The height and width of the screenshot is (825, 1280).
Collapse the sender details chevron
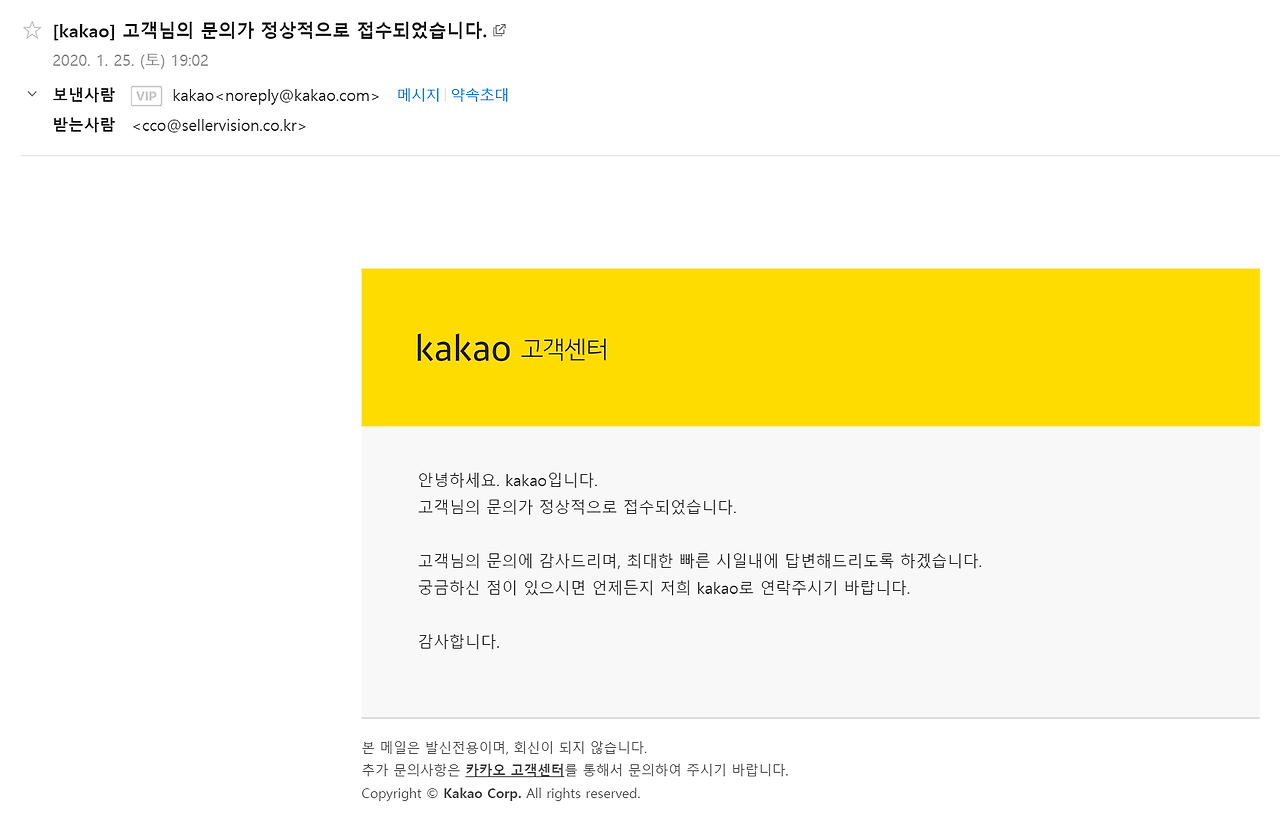pyautogui.click(x=32, y=94)
